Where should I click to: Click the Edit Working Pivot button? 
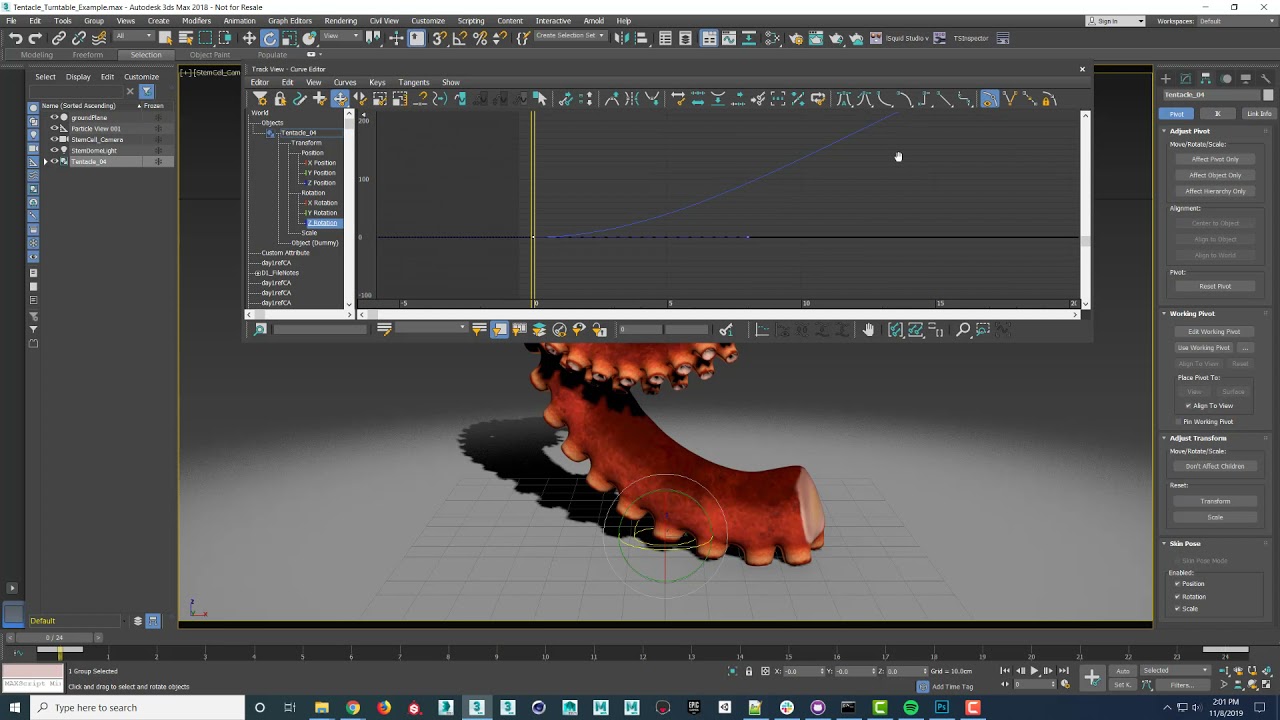coord(1214,331)
